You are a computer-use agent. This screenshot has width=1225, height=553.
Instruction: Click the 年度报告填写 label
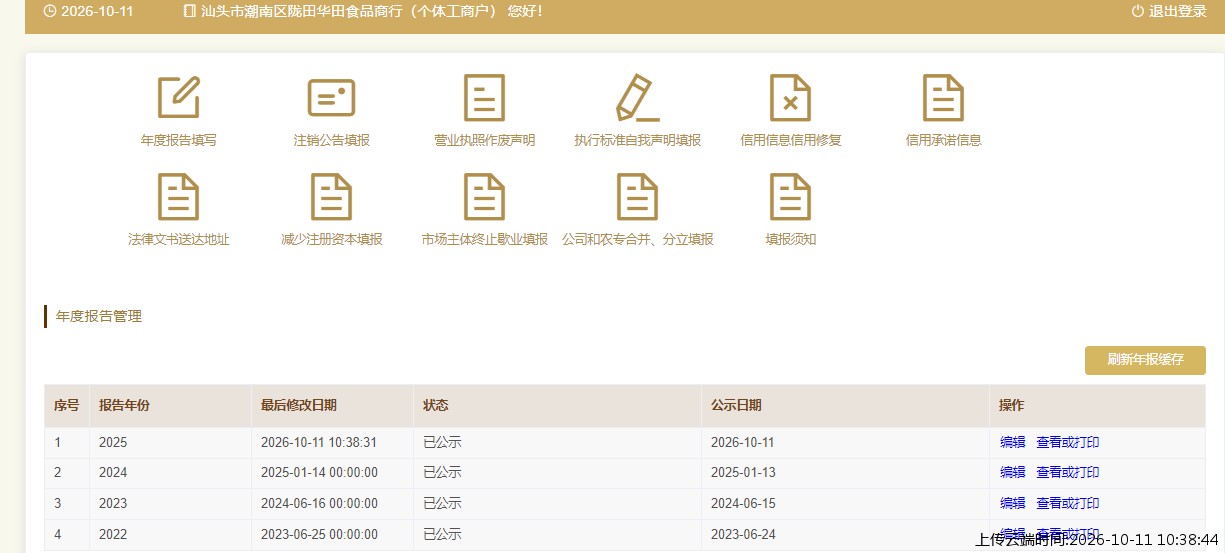tap(179, 140)
